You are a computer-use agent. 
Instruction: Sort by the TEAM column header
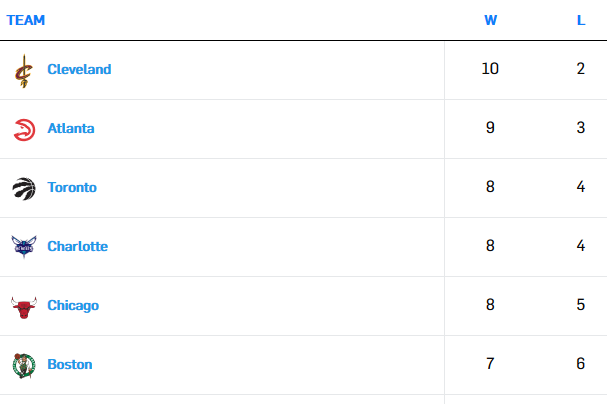(x=26, y=20)
